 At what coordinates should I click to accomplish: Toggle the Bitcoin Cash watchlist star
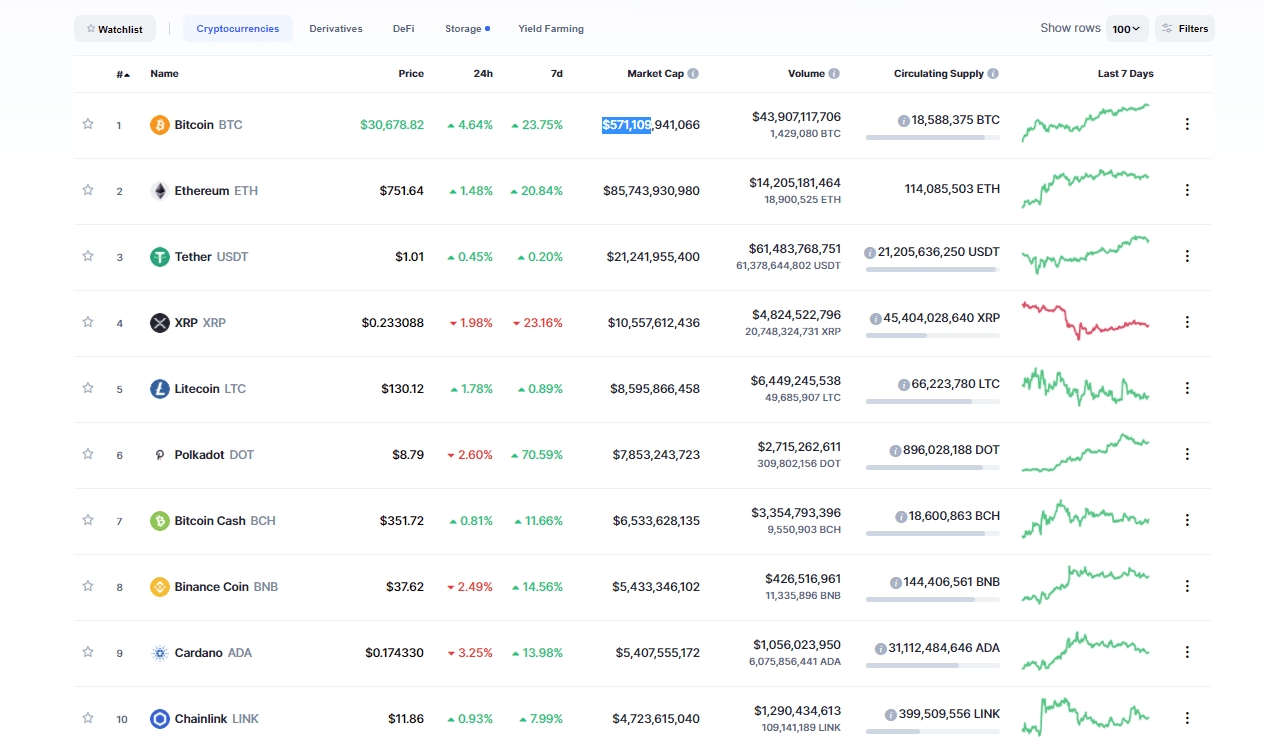(x=88, y=520)
